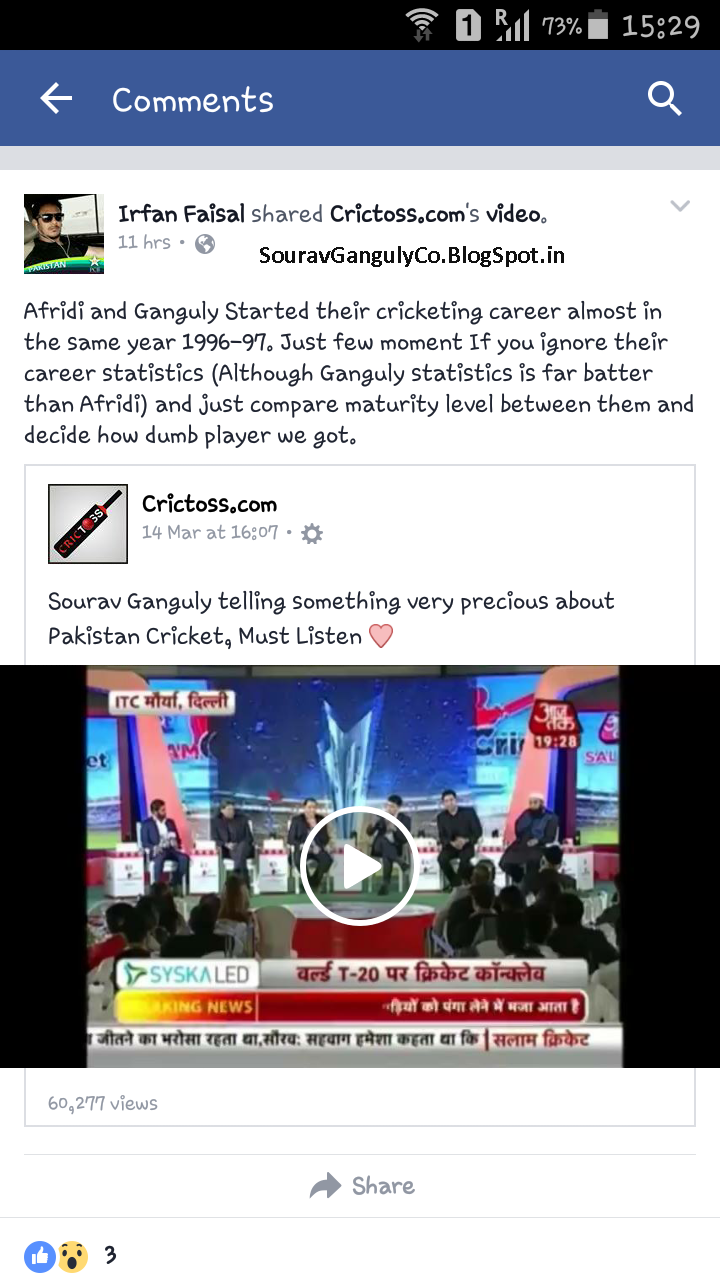720x1280 pixels.
Task: Play the Sourav Ganguly video
Action: click(x=359, y=866)
